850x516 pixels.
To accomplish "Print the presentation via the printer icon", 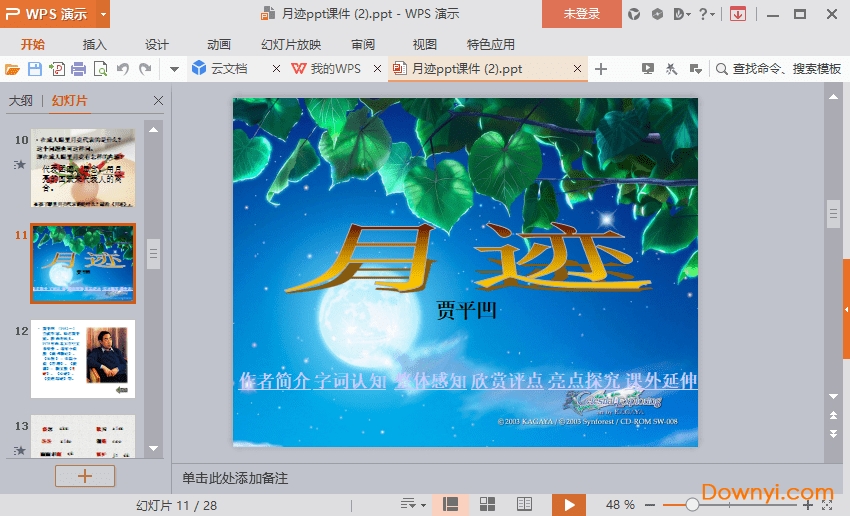I will click(x=79, y=69).
